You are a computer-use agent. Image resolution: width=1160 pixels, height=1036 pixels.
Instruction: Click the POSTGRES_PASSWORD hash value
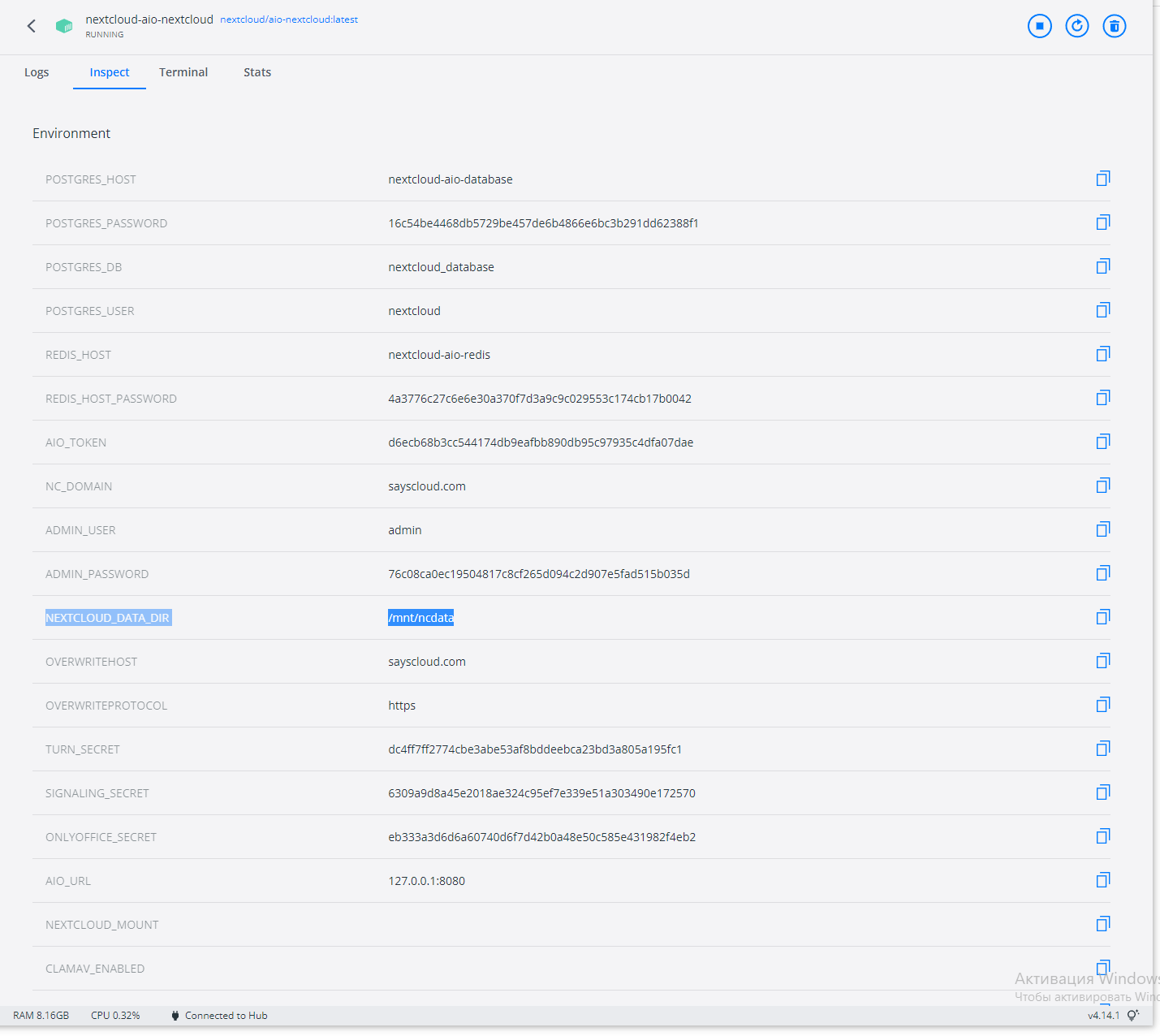click(543, 223)
